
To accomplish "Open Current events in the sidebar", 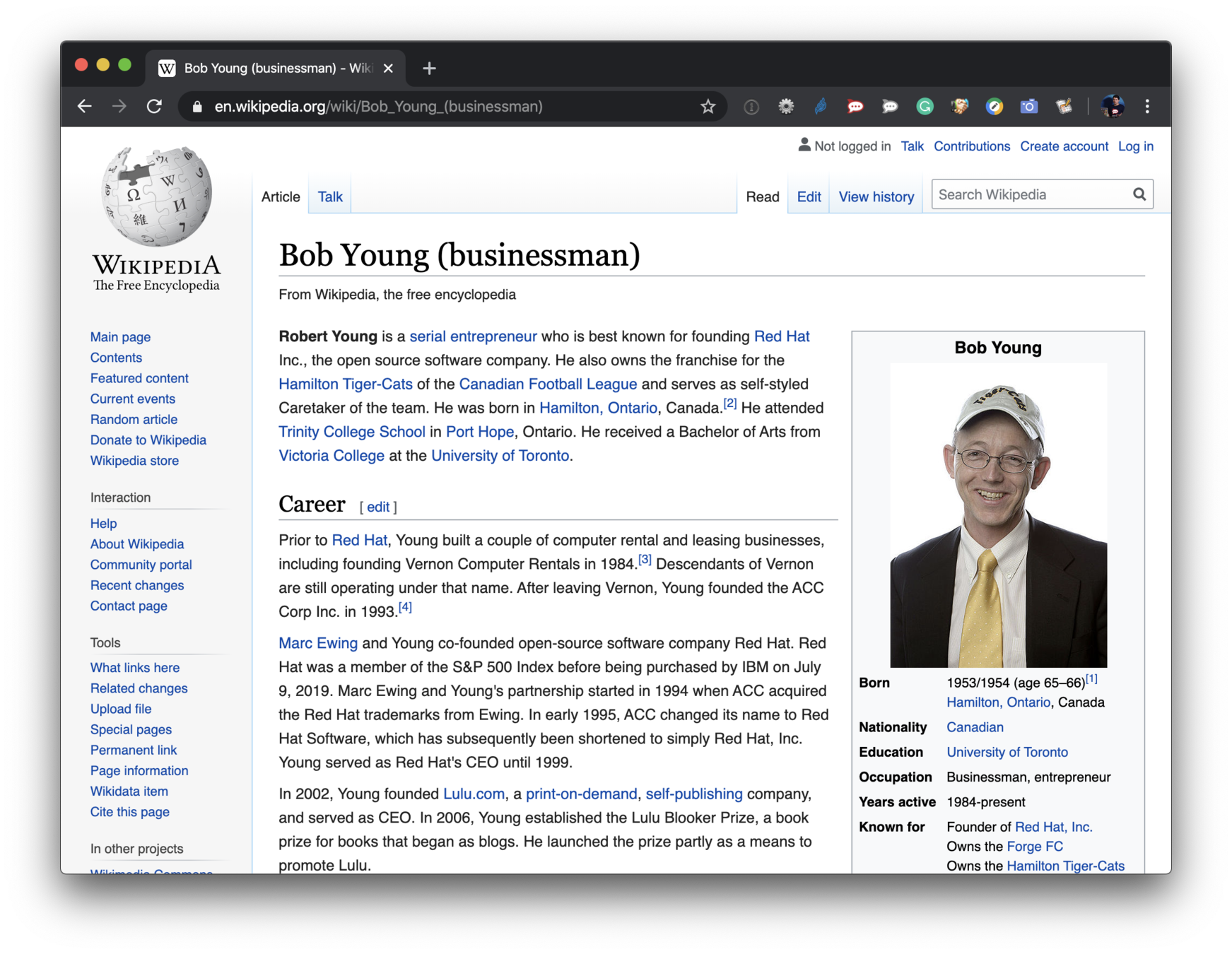I will click(133, 399).
